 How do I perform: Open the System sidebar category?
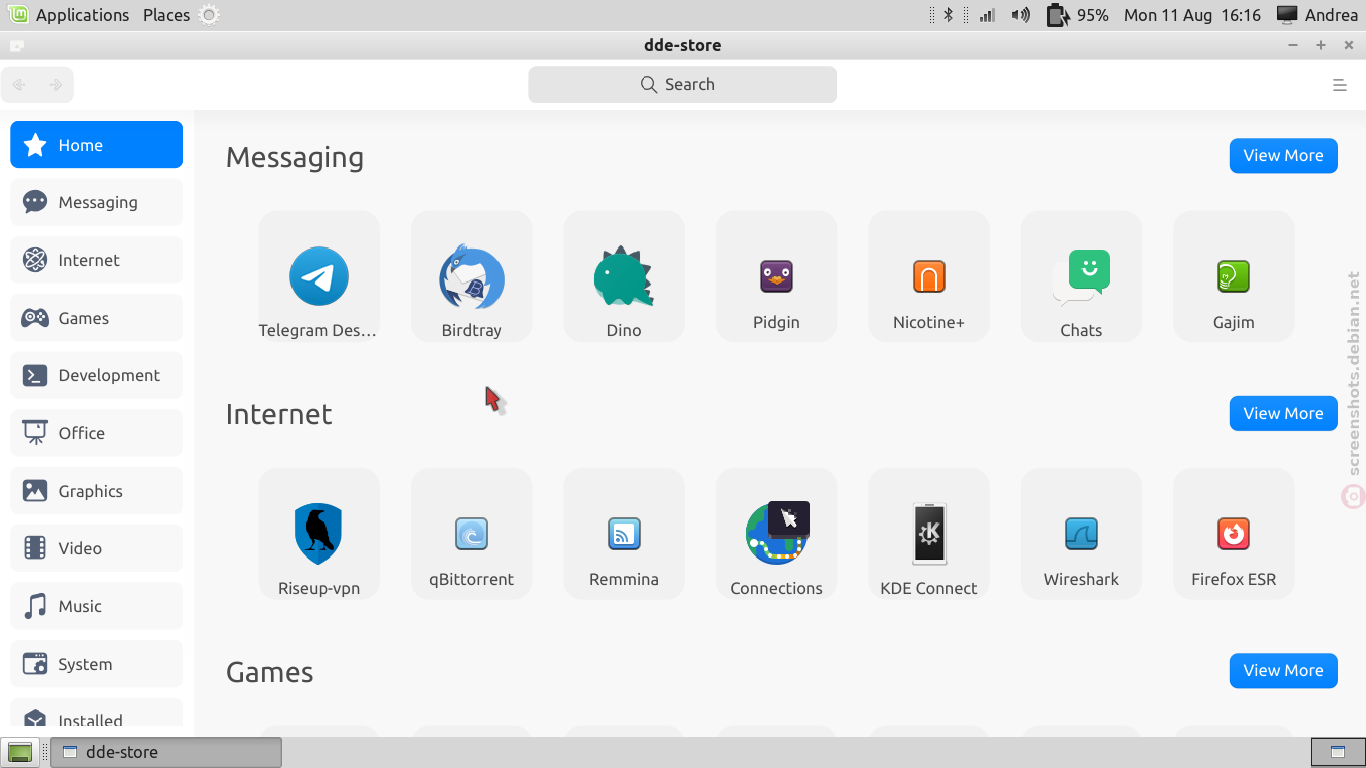tap(97, 664)
